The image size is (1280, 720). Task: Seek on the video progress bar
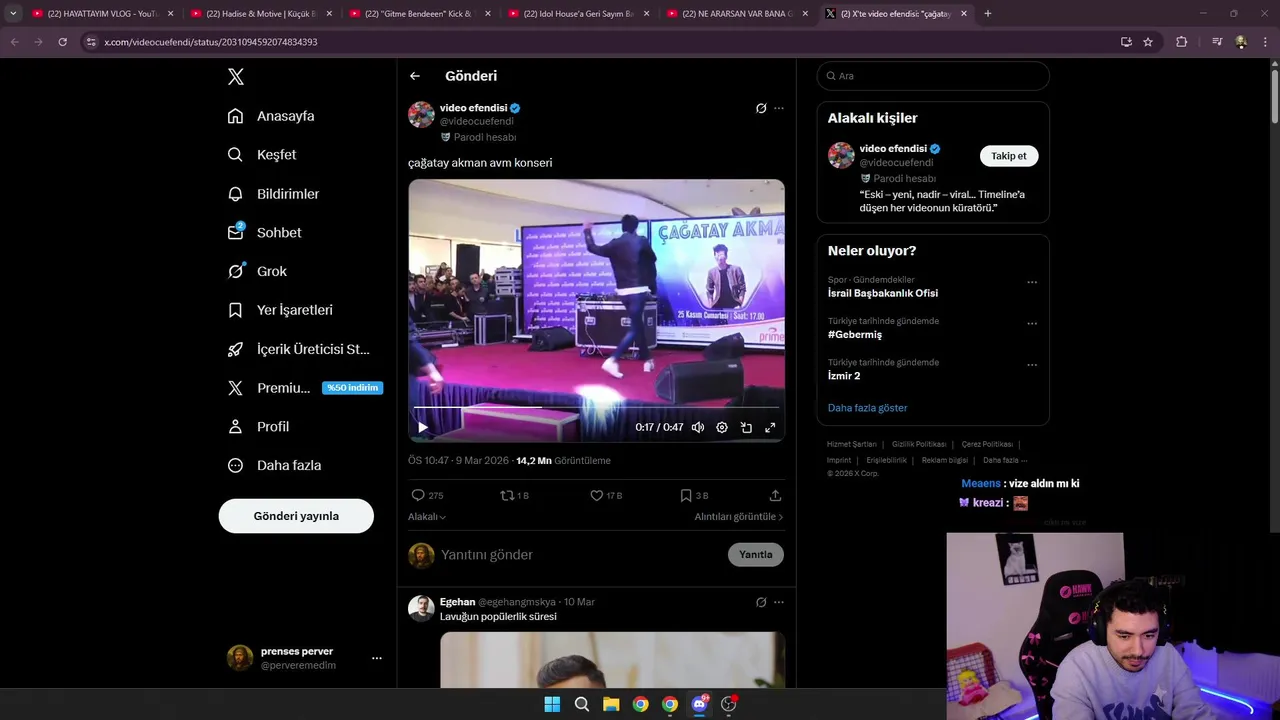596,408
